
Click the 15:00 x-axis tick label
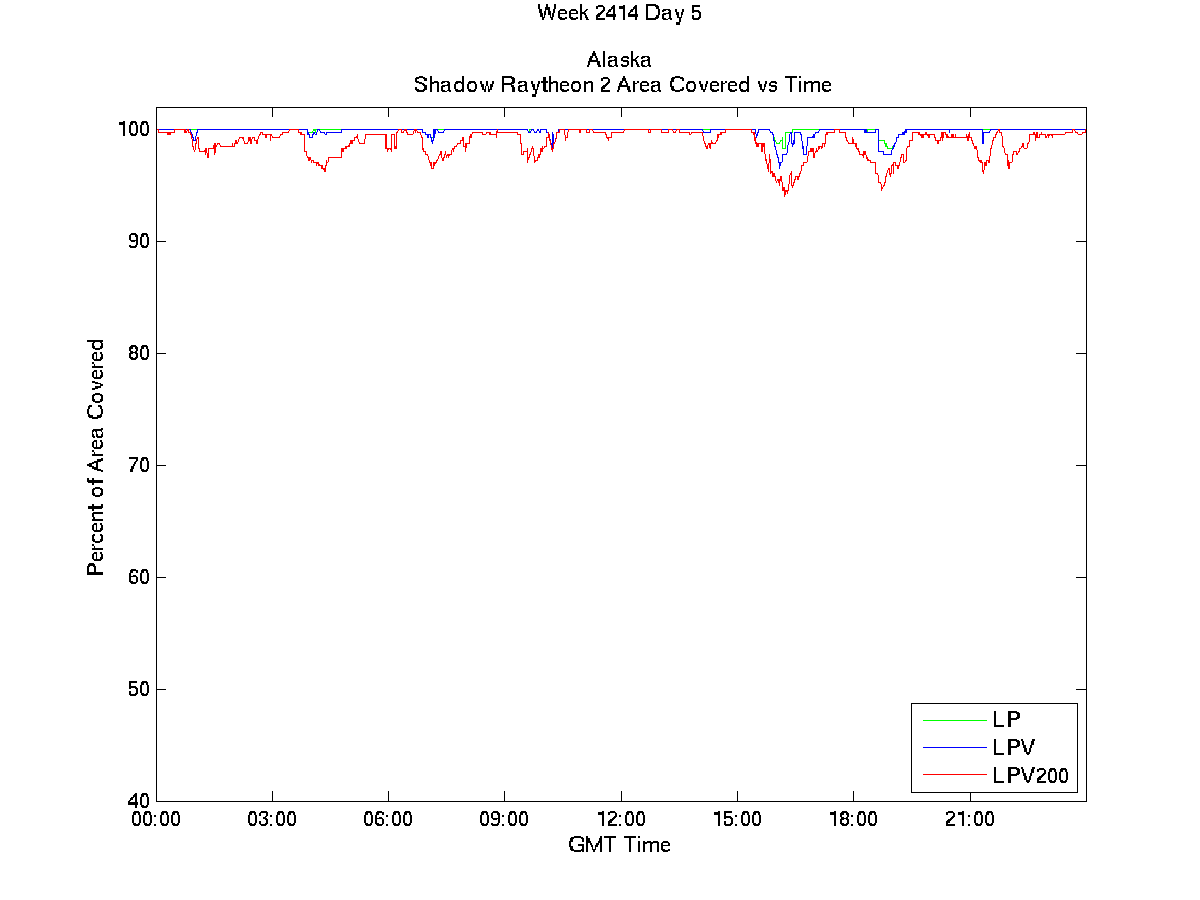(x=737, y=820)
